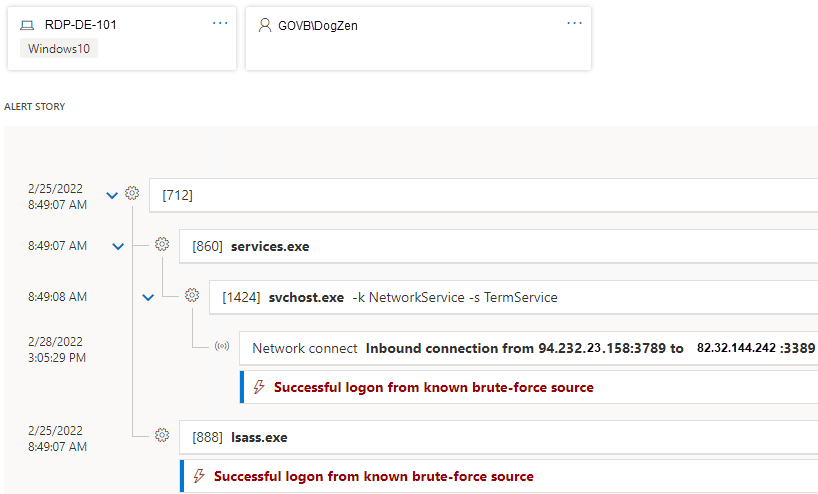Open the RDP-DE-101 card's more options menu

tap(220, 23)
